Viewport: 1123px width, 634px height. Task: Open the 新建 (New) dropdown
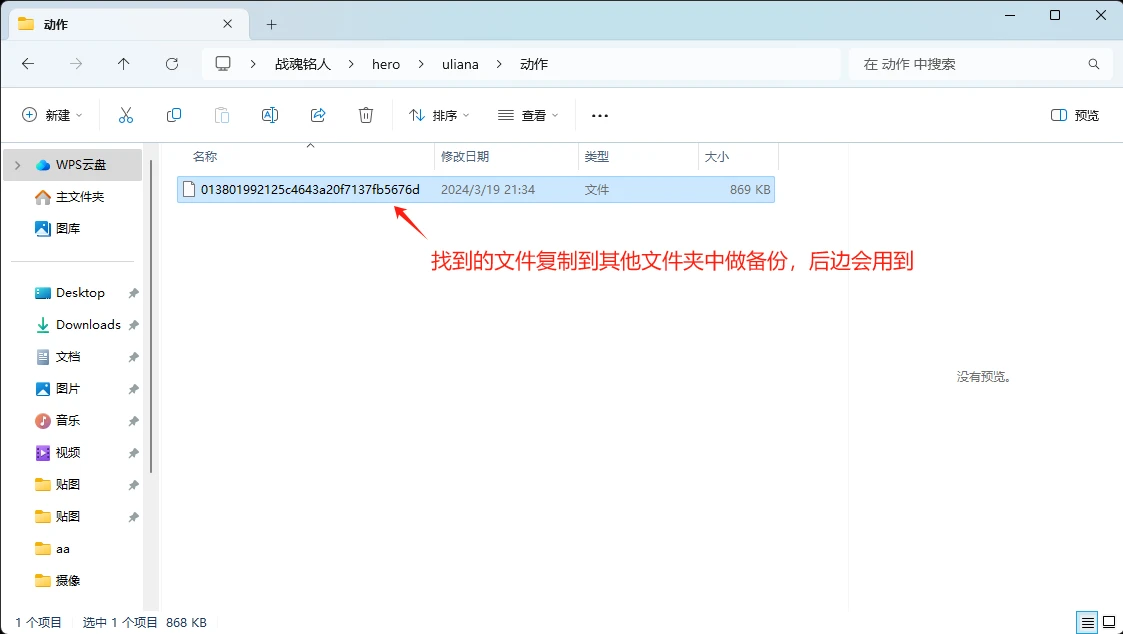[53, 116]
